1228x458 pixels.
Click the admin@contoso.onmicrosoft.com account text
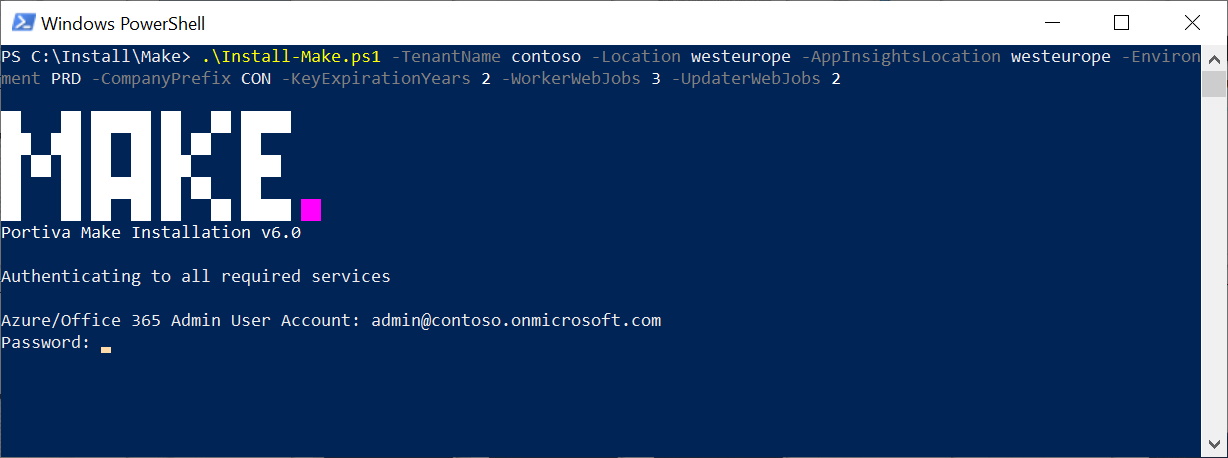click(516, 320)
